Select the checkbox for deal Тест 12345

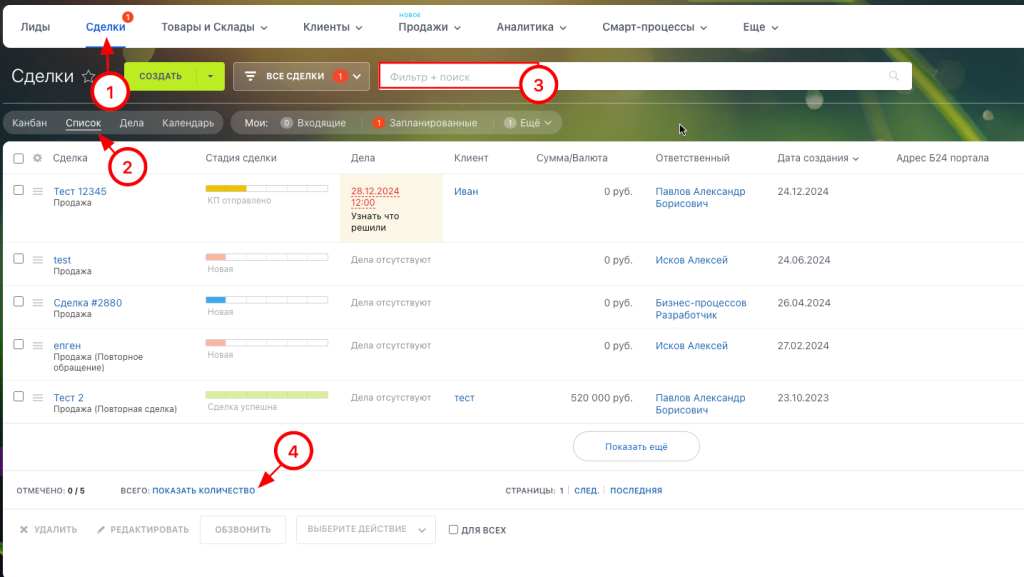18,190
